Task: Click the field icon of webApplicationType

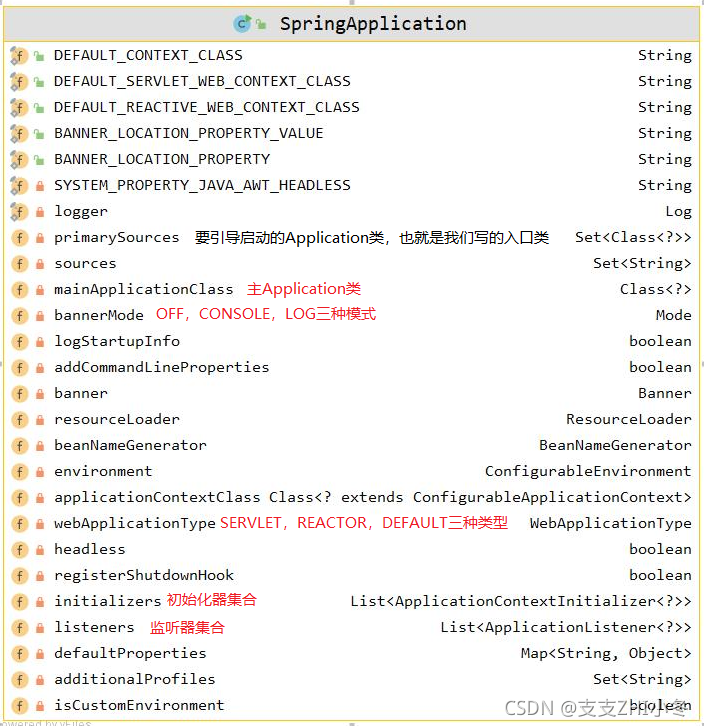Action: click(x=19, y=524)
